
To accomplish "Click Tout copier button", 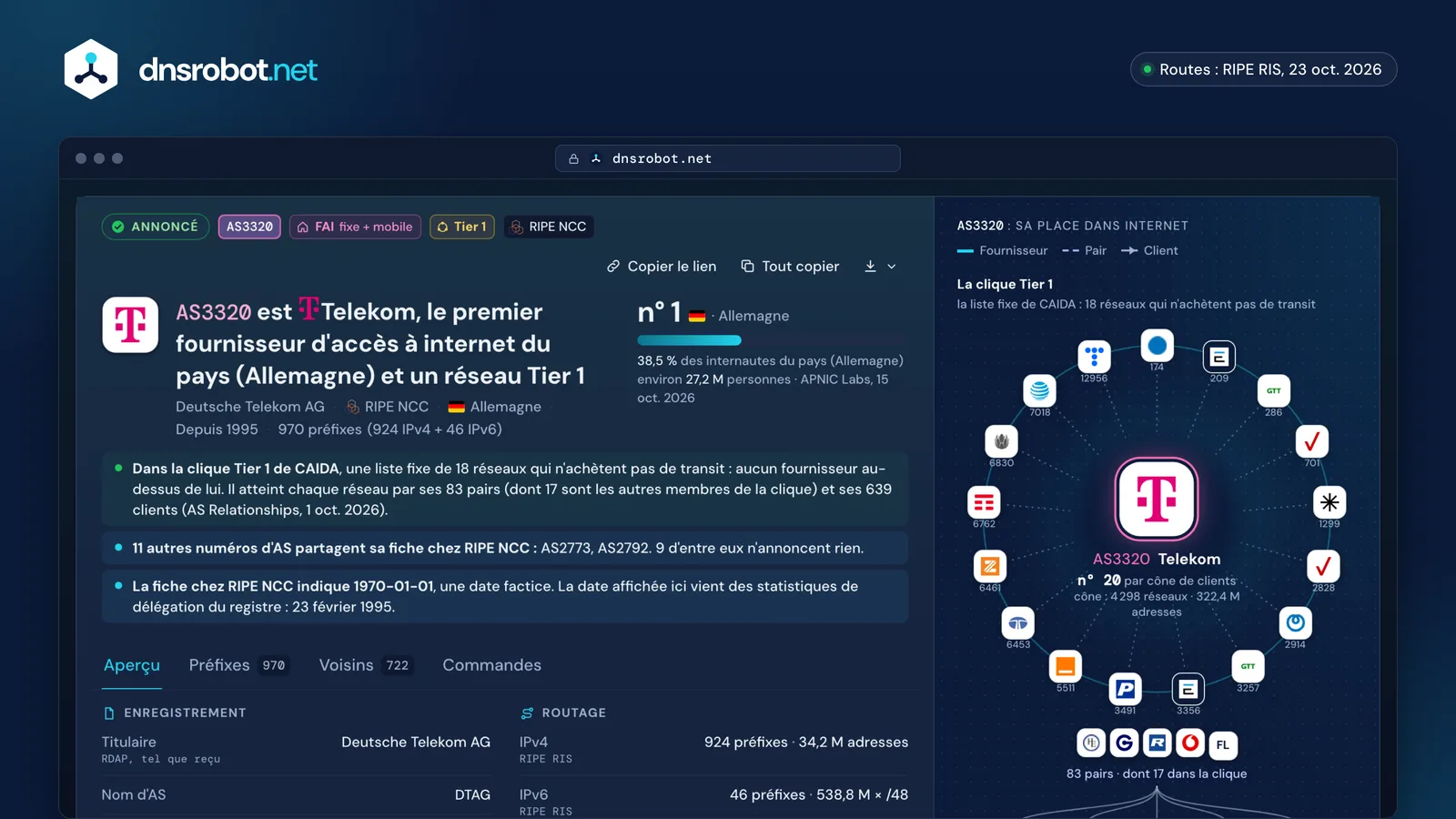I will pos(790,267).
